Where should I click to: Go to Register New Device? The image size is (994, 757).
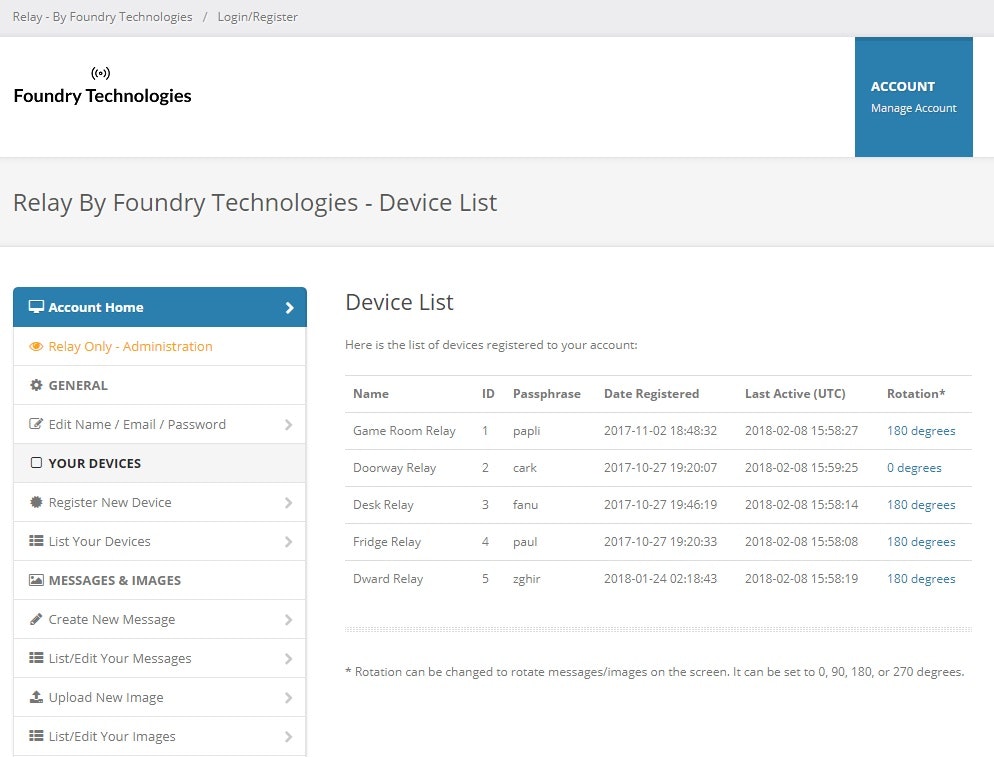160,502
